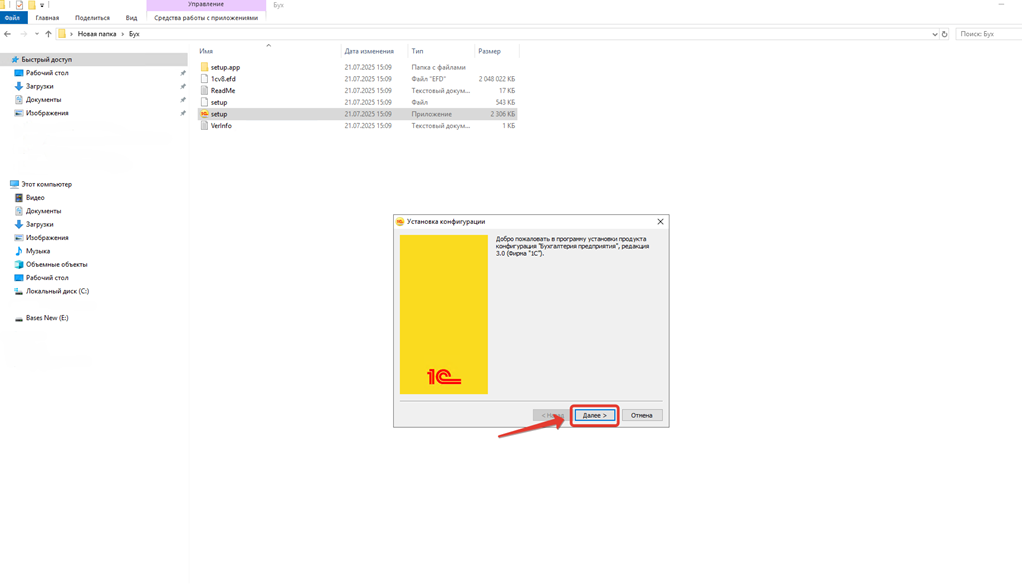Open pinned Изображения under Быстрый доступ
This screenshot has width=1022, height=584.
(47, 113)
